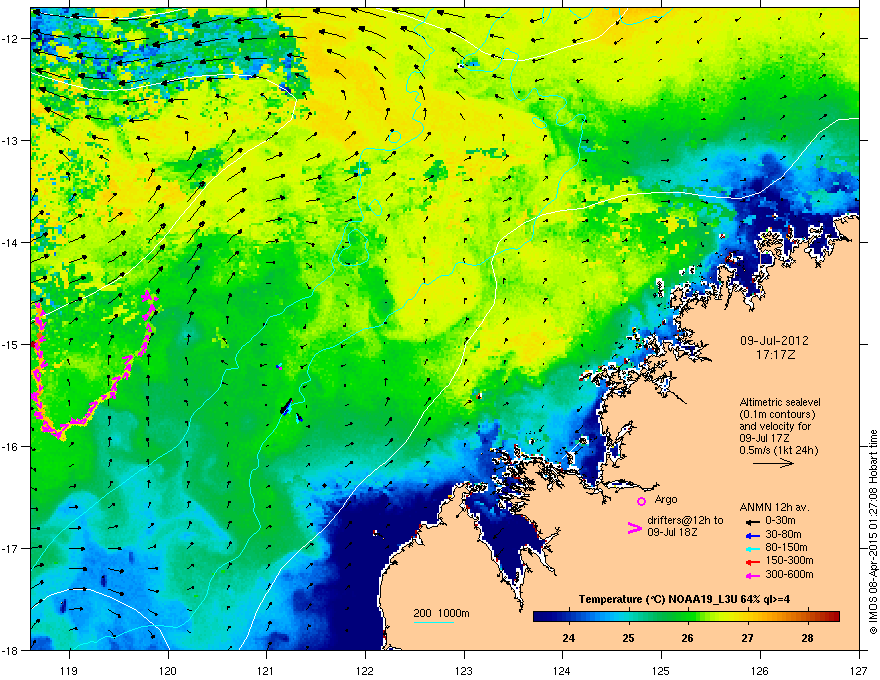Click latitude axis label -17
The image size is (880, 680).
(x=11, y=548)
